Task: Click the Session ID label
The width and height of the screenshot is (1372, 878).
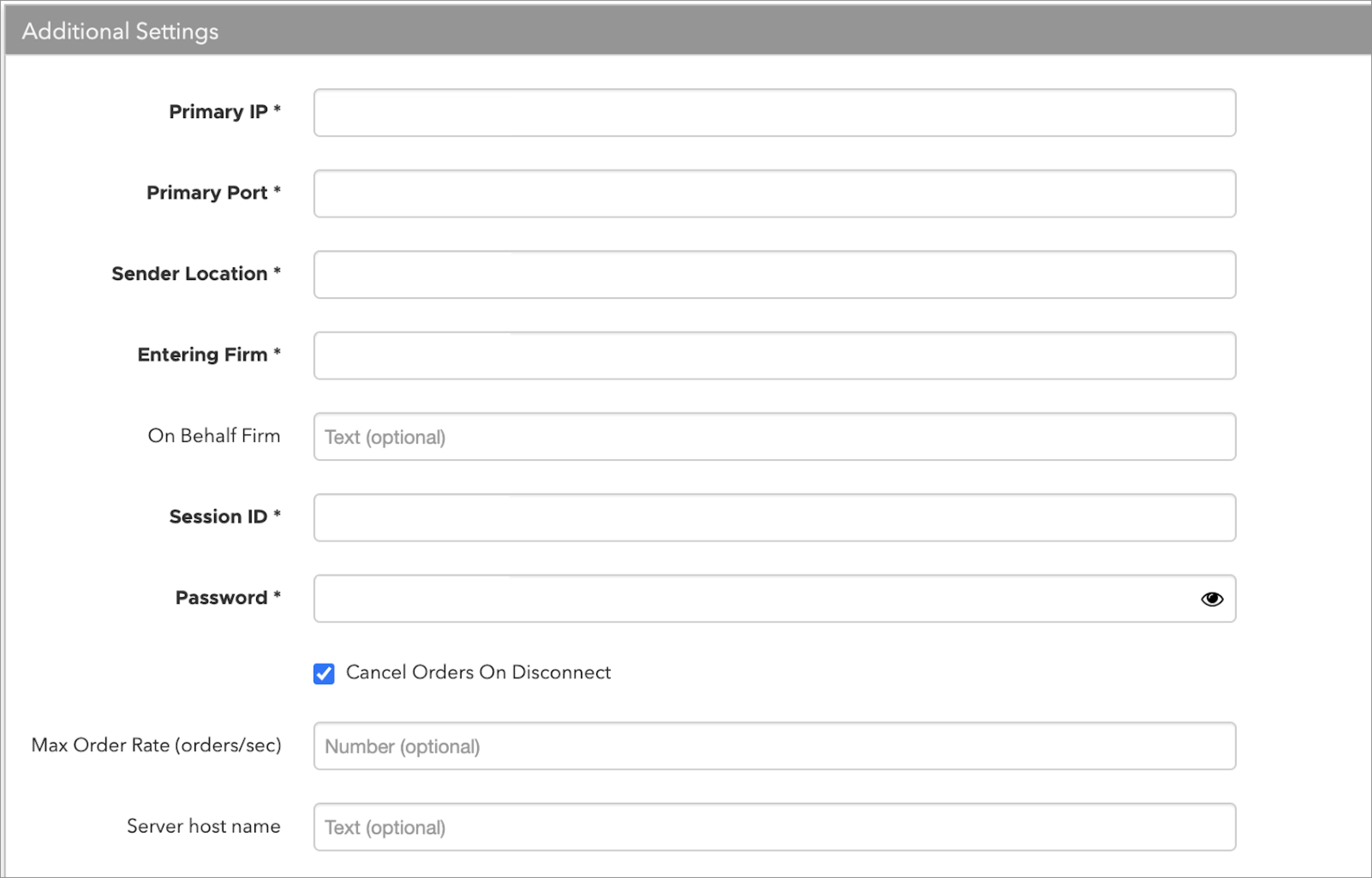Action: pos(218,517)
